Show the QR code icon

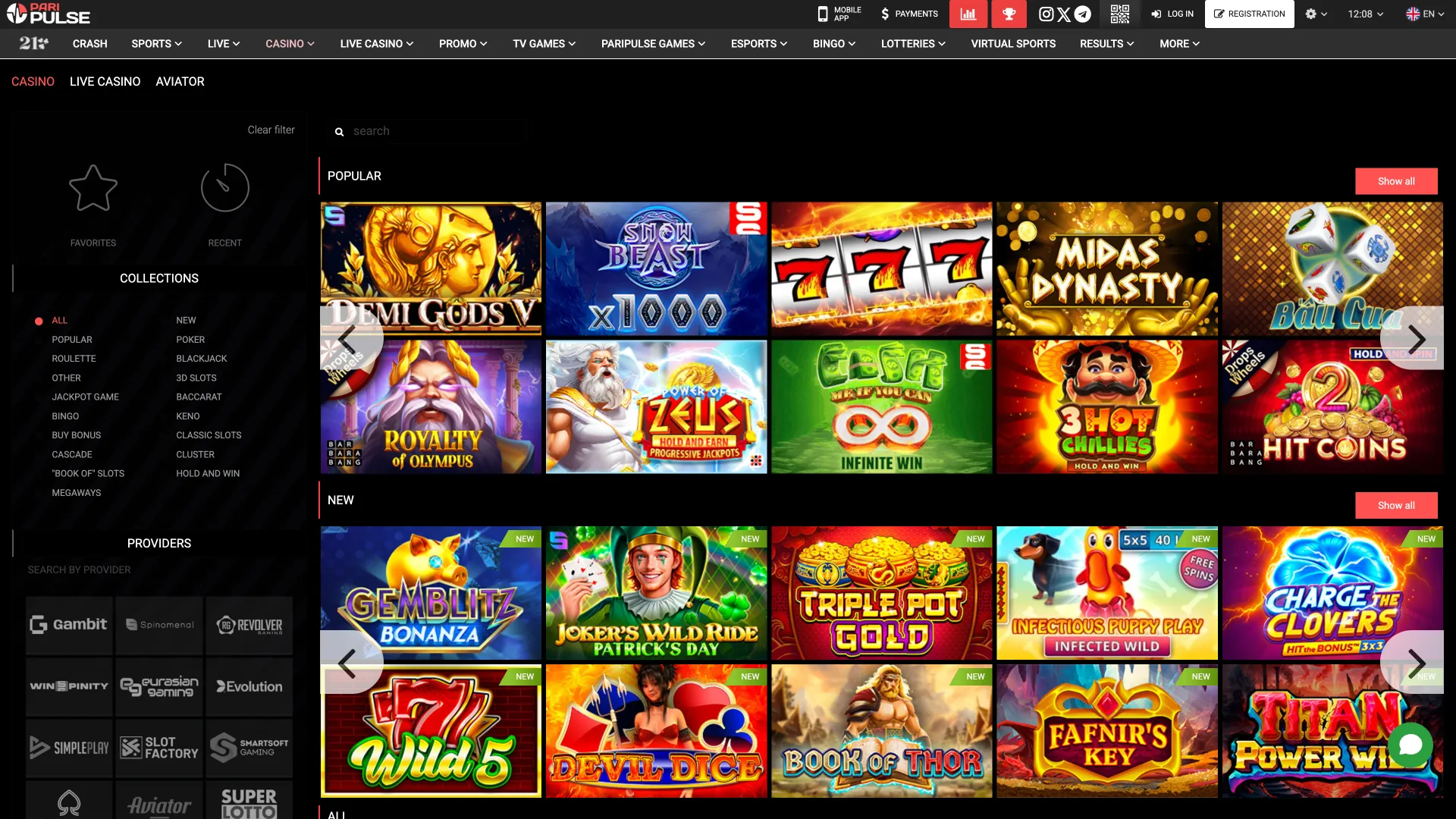(1119, 14)
